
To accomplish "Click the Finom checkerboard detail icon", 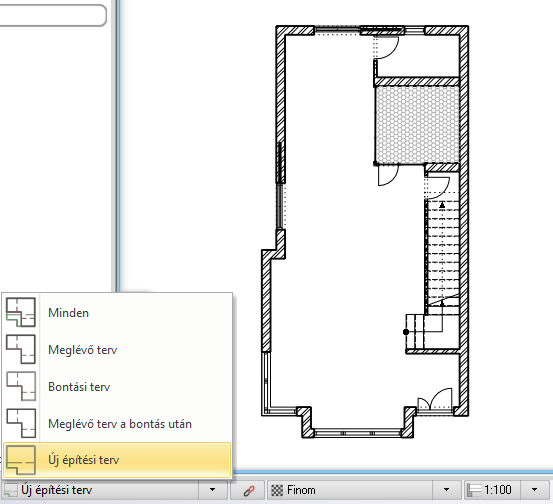I will pyautogui.click(x=277, y=490).
